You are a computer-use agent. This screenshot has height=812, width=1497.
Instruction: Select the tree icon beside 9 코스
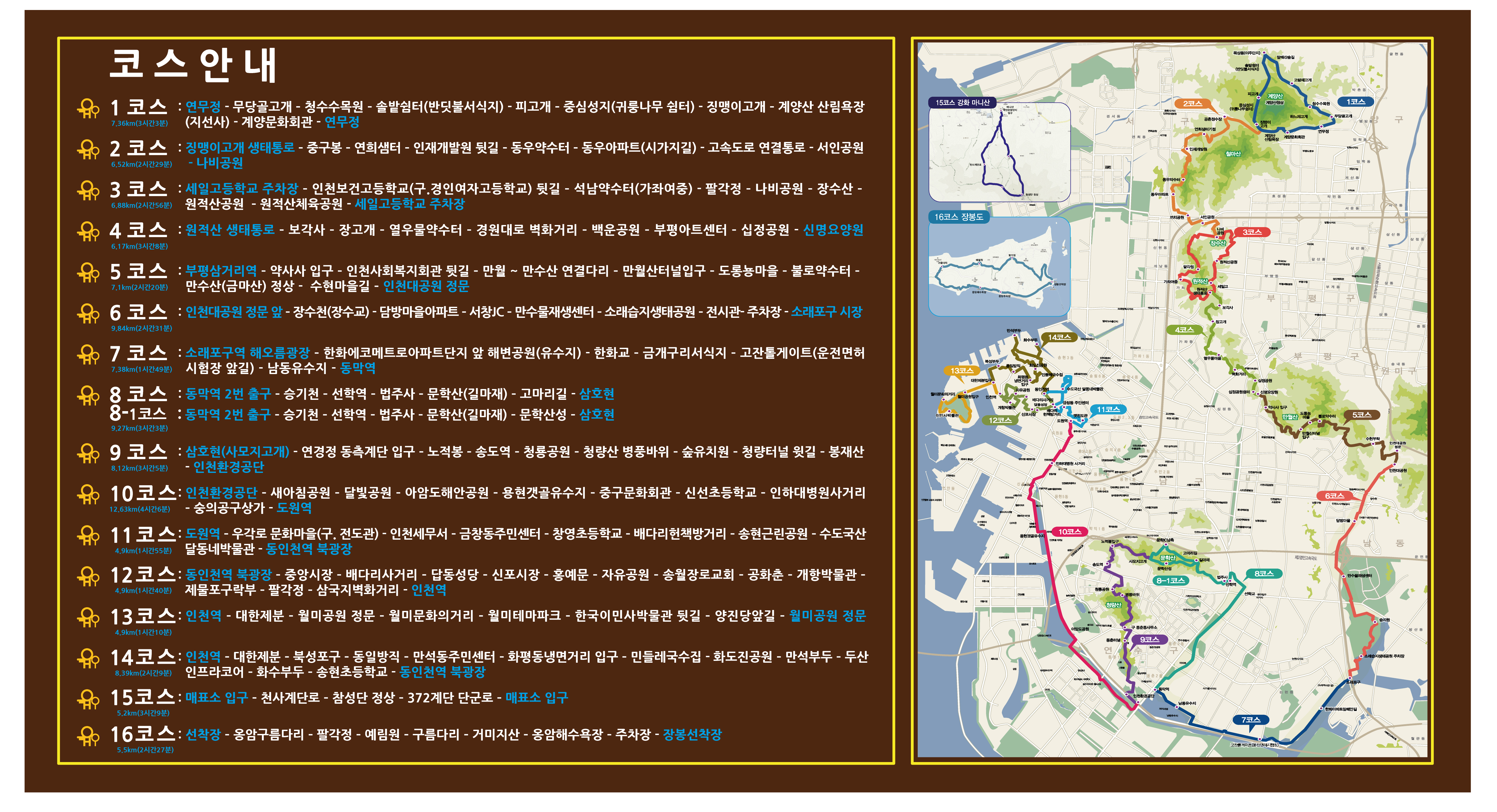[x=88, y=454]
